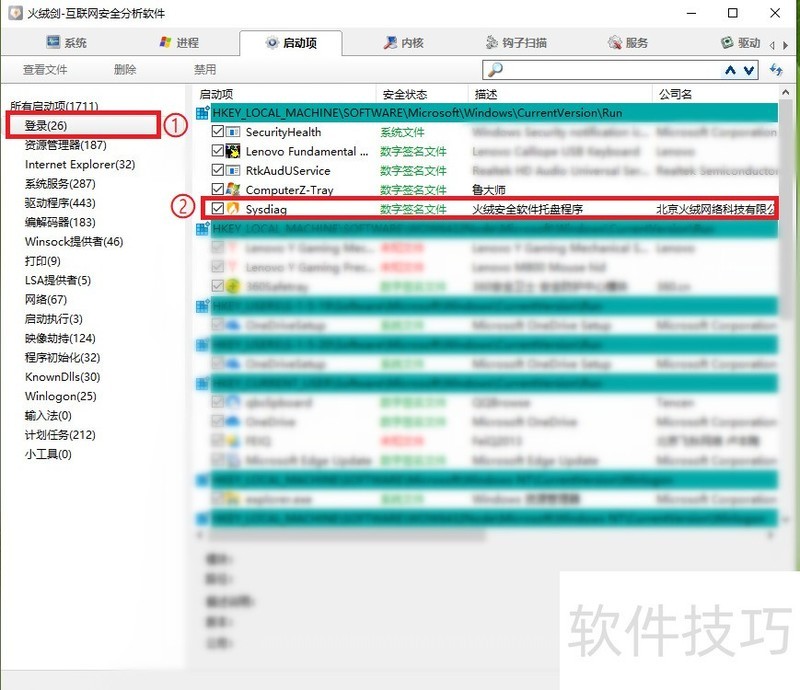The width and height of the screenshot is (800, 690).
Task: Select 小工具(0) category
Action: (x=48, y=454)
